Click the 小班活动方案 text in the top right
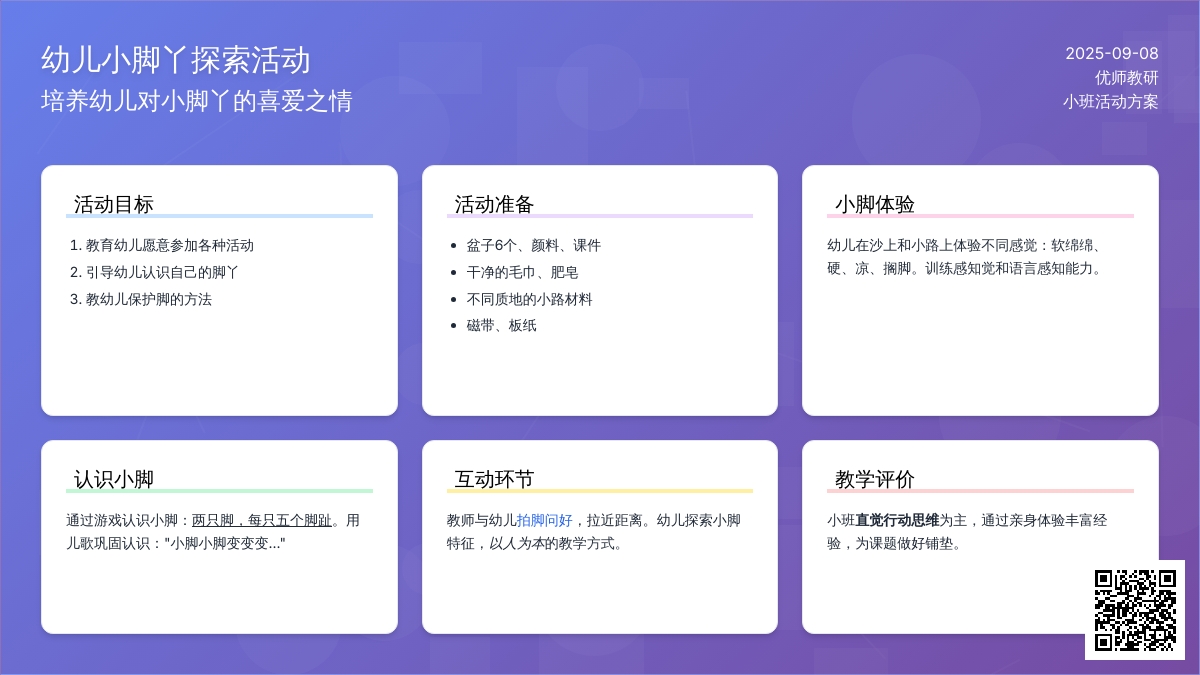 pos(1110,102)
